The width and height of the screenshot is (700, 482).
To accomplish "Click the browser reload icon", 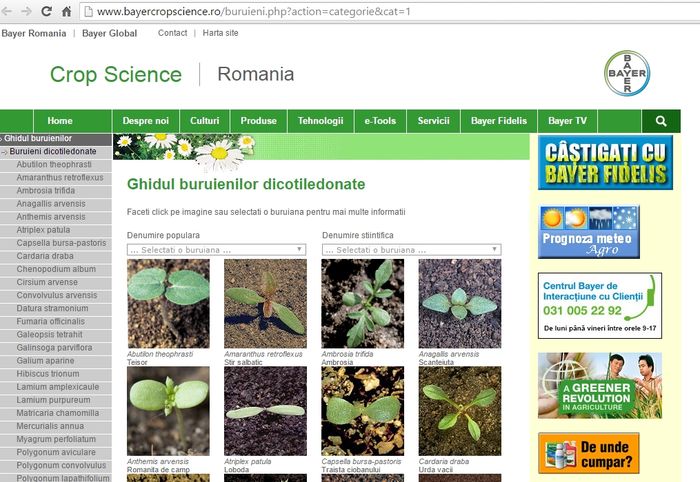I will point(46,11).
